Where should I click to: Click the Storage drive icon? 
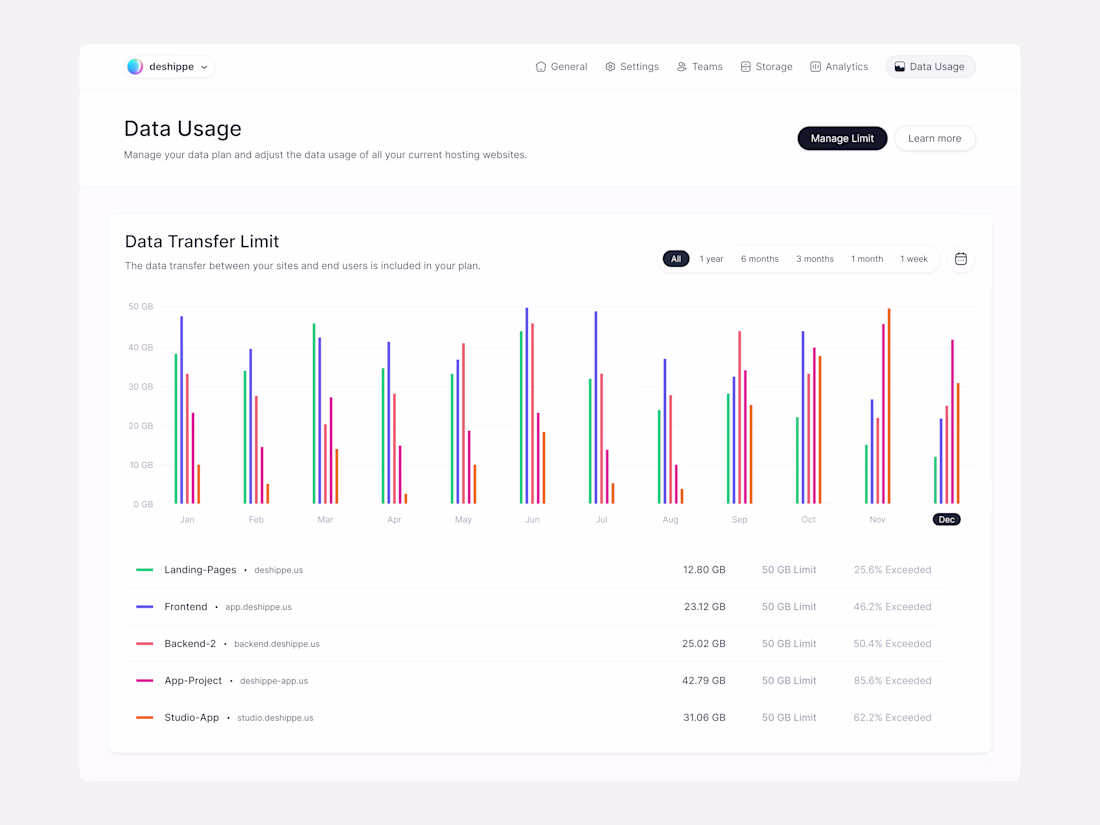[746, 67]
